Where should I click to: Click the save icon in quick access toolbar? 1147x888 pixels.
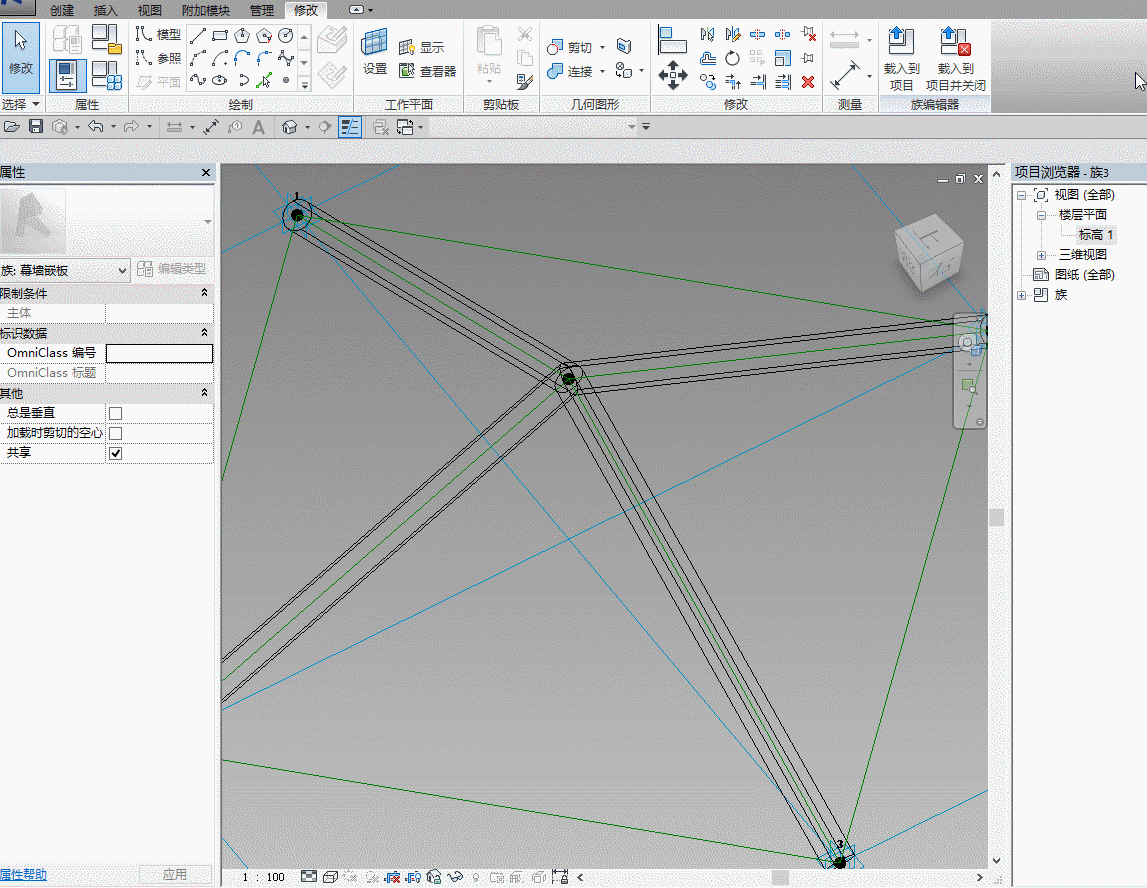click(36, 127)
